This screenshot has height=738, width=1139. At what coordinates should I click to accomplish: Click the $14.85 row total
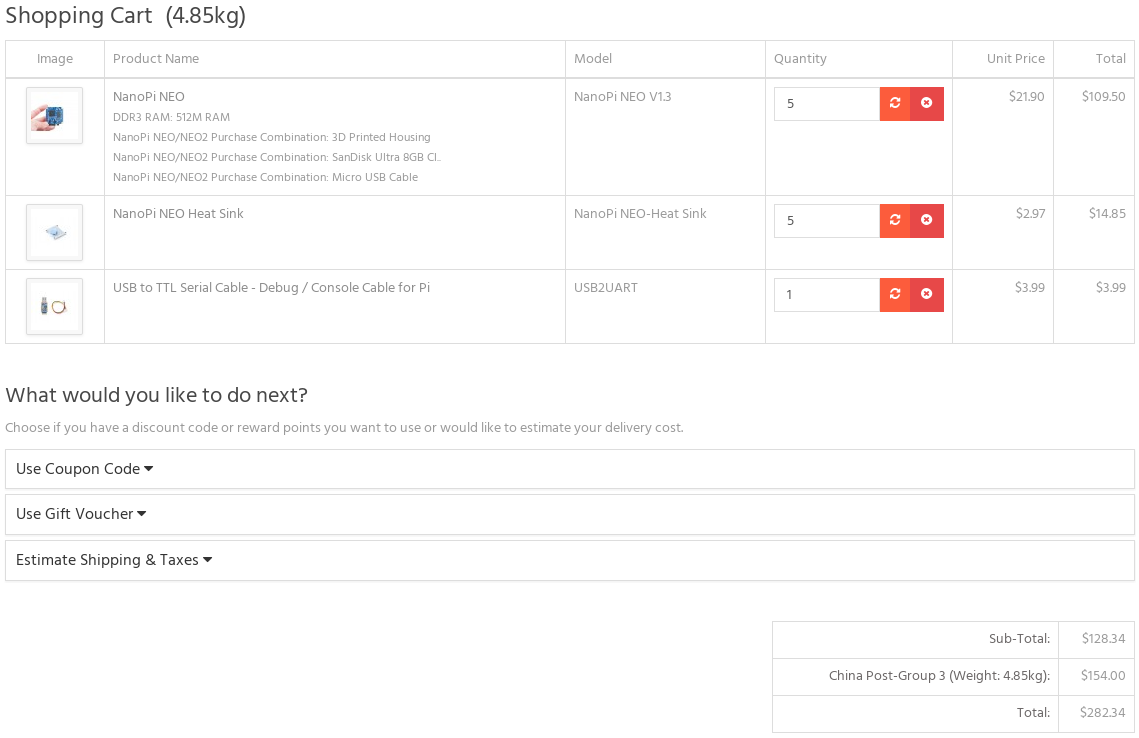(1107, 214)
